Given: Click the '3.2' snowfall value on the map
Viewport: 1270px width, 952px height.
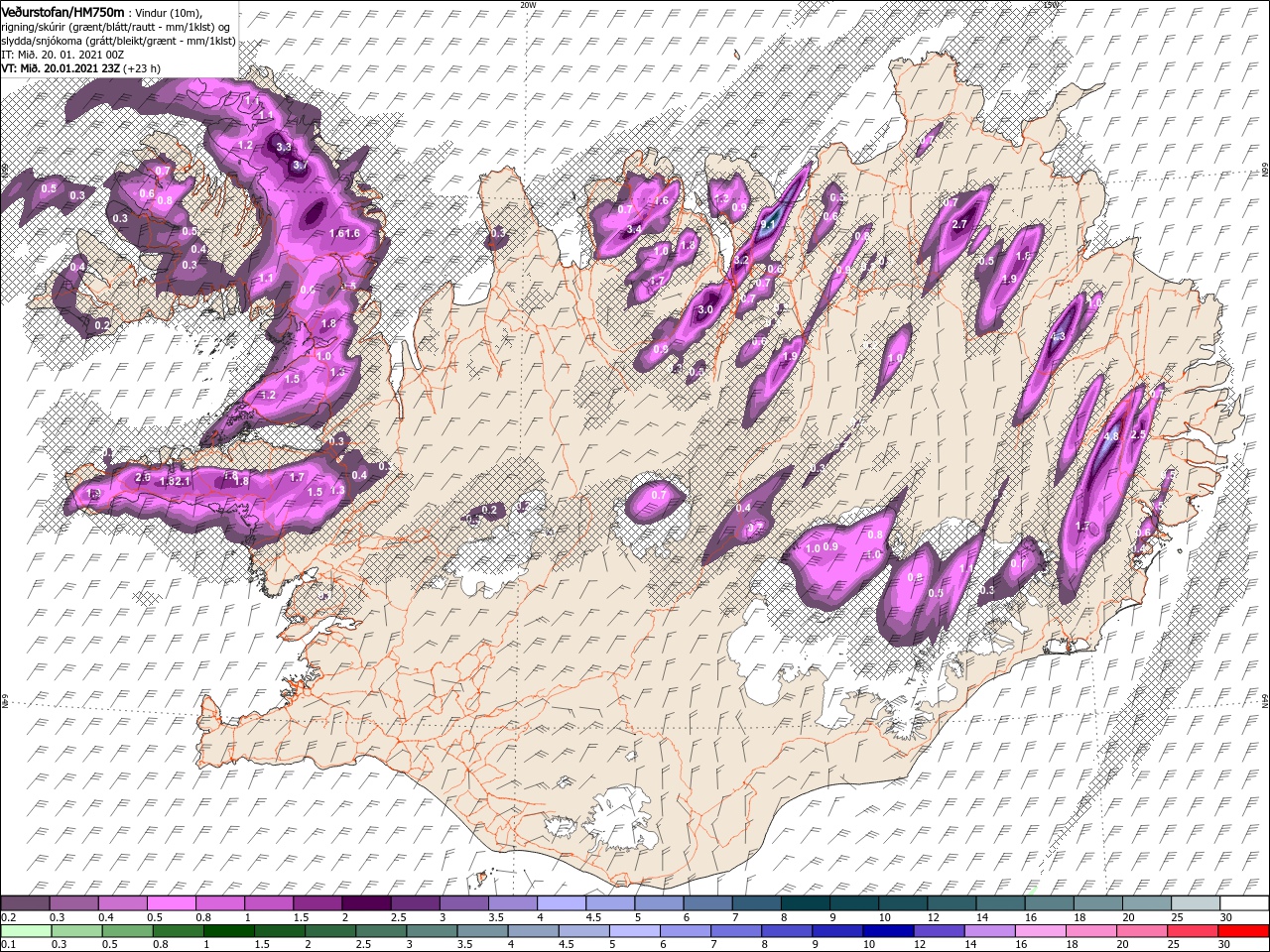Looking at the screenshot, I should coord(740,260).
